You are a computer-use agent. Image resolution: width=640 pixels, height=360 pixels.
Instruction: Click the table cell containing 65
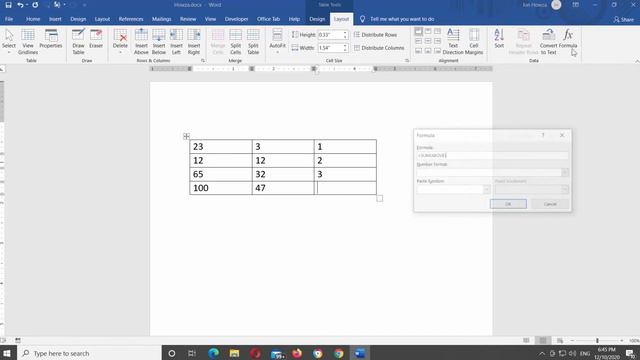[221, 174]
